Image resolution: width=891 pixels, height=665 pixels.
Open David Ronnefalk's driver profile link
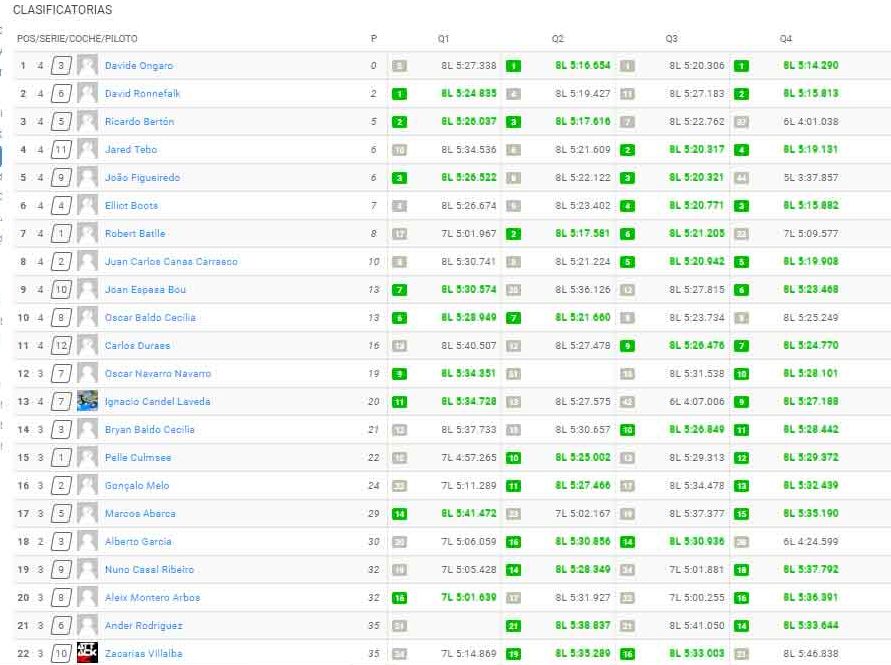(142, 94)
